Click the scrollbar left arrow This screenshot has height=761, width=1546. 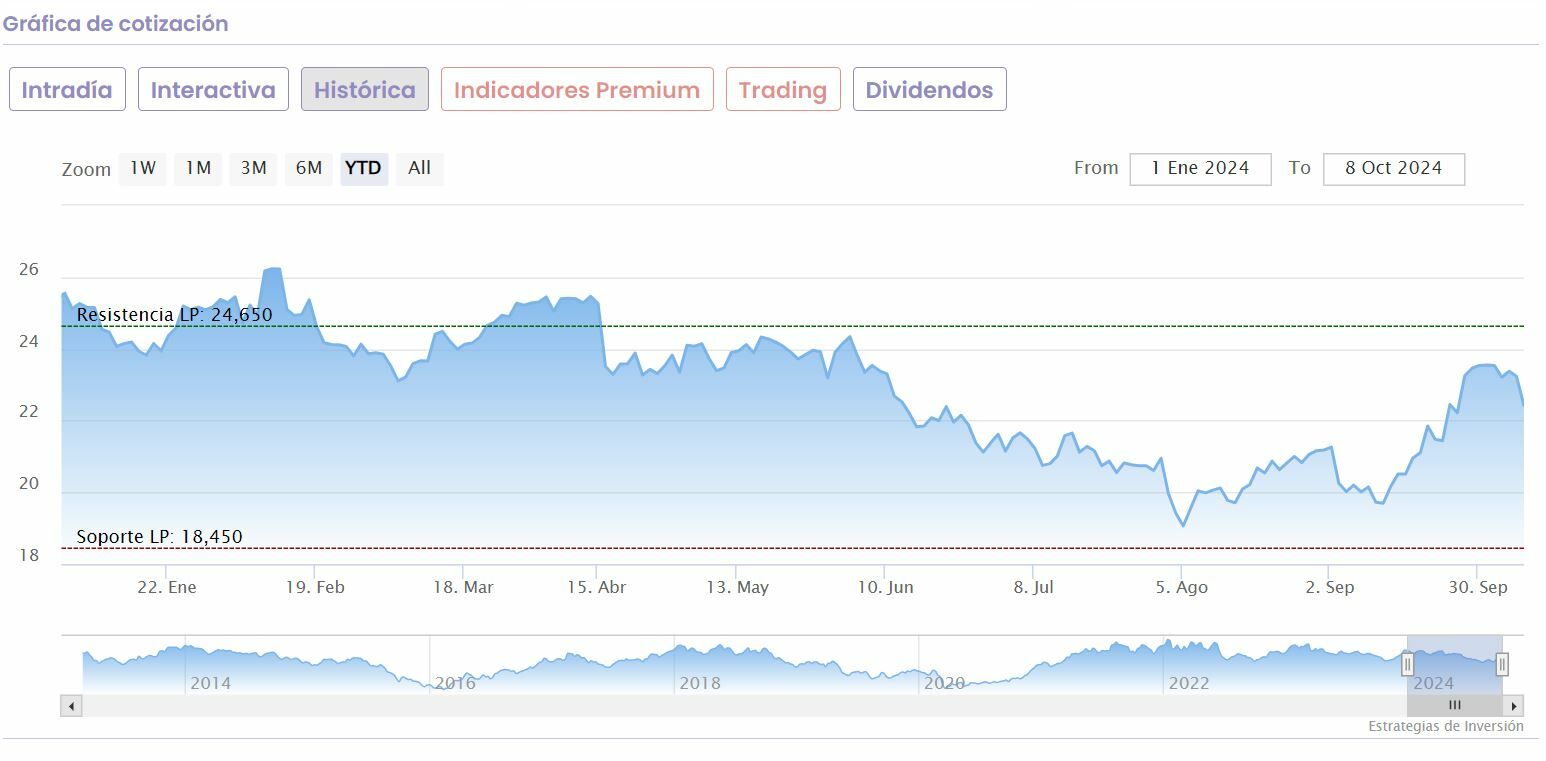71,706
